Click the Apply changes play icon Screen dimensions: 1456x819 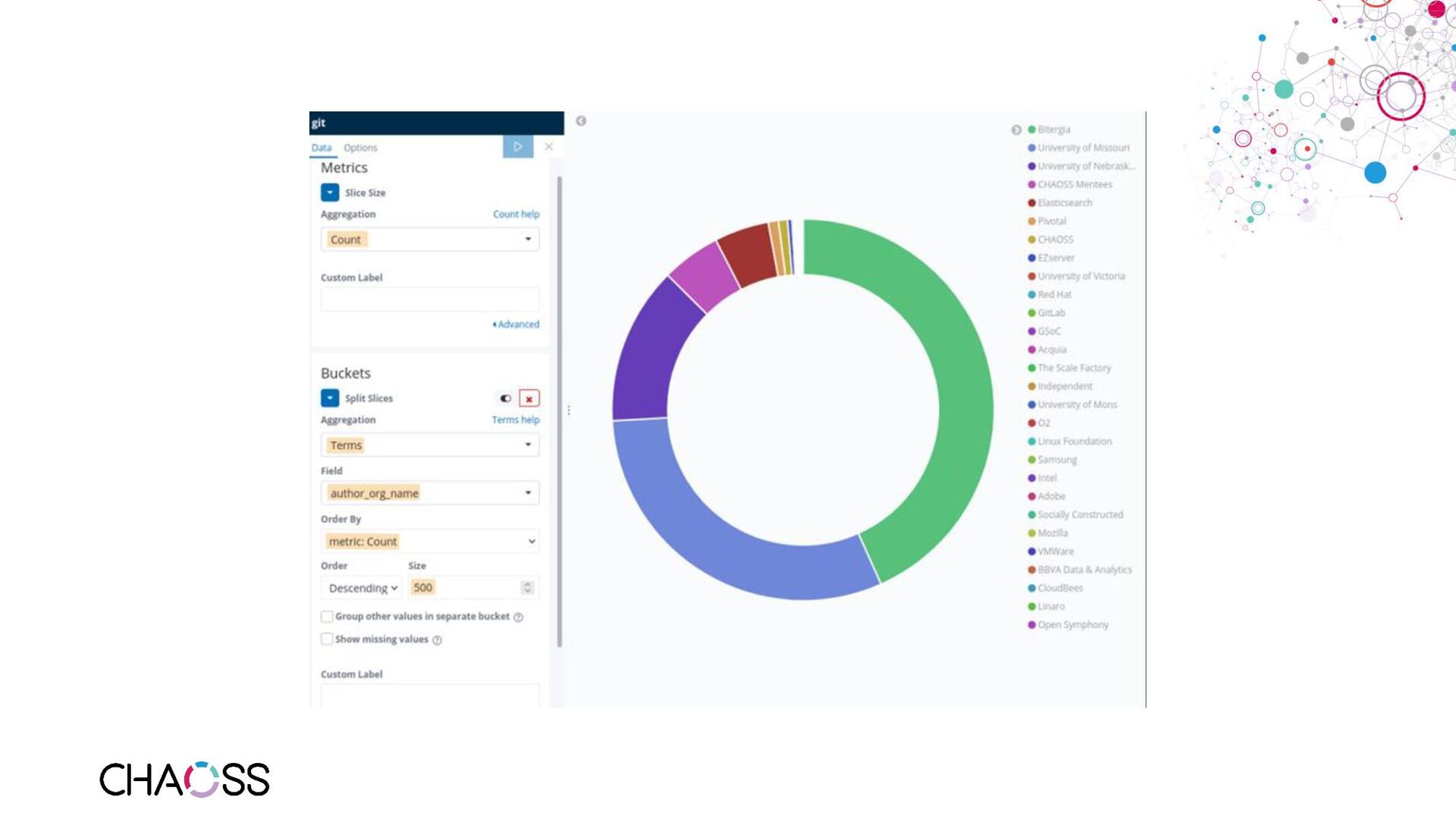click(518, 147)
